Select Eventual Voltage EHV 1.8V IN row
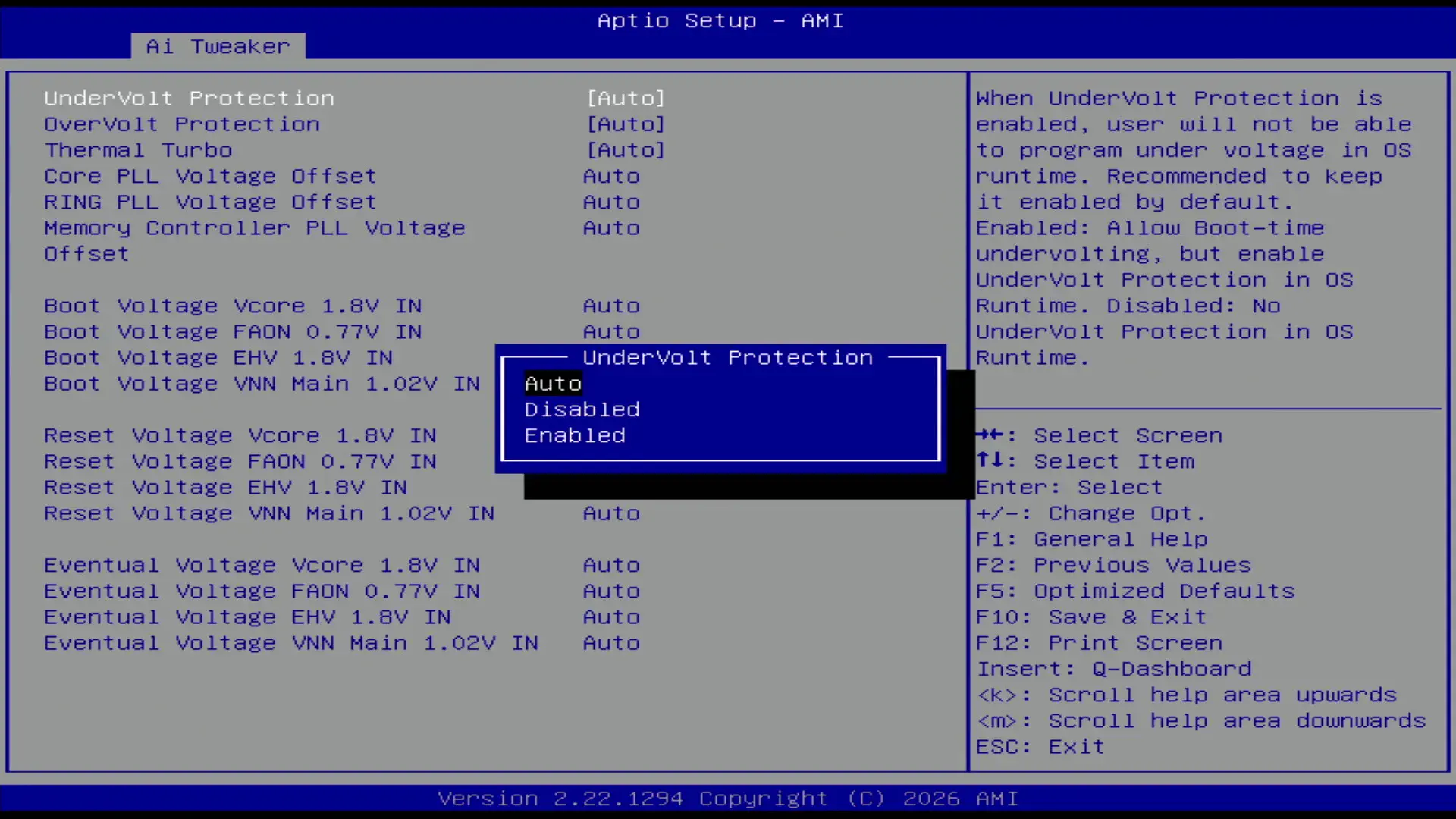Image resolution: width=1456 pixels, height=819 pixels. (247, 617)
